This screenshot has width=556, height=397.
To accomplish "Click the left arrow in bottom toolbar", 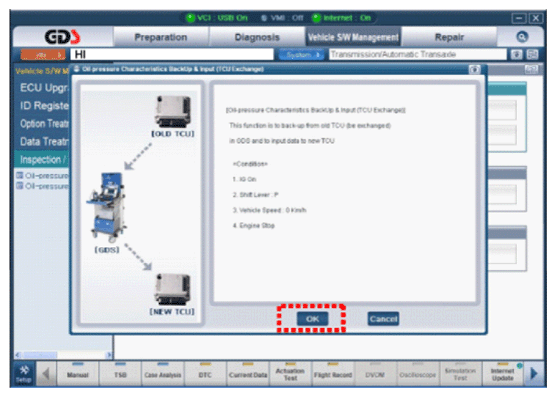I will point(46,374).
